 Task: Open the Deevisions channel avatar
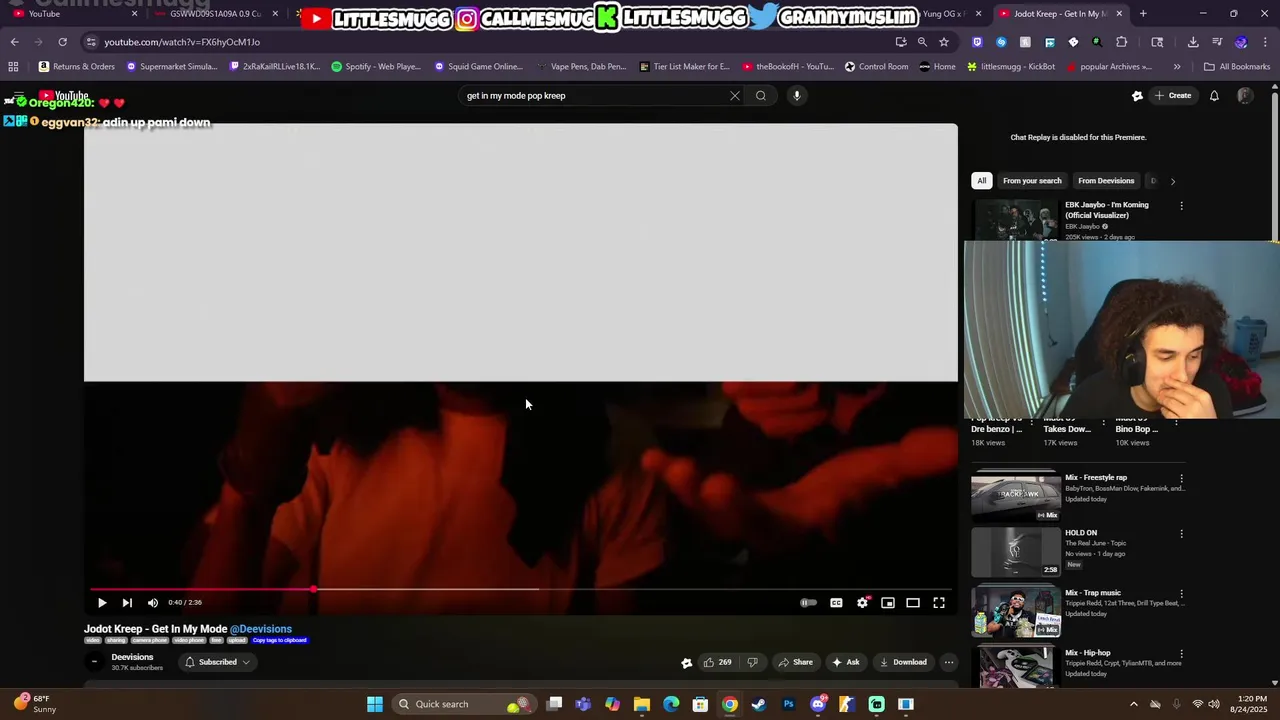click(x=95, y=662)
